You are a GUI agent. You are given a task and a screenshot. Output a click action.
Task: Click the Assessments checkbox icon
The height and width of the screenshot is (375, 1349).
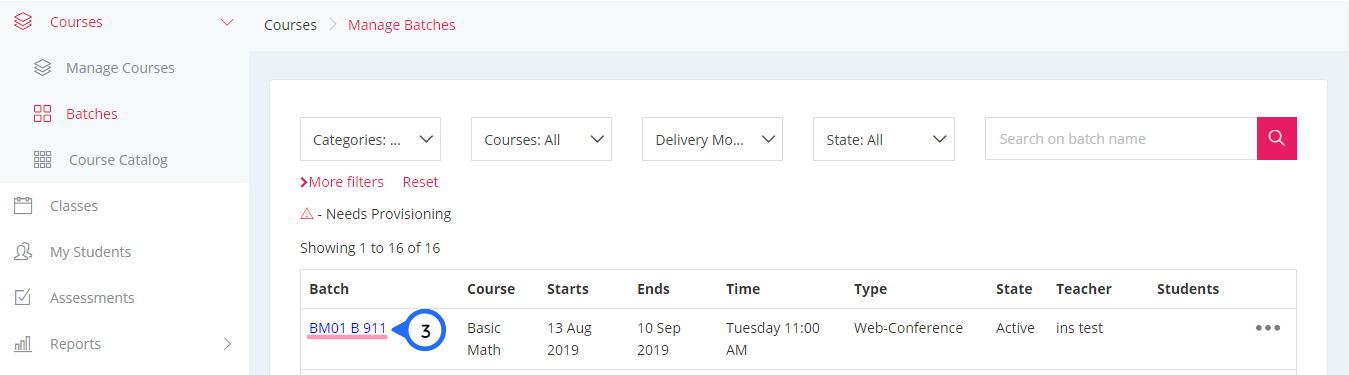pos(23,298)
